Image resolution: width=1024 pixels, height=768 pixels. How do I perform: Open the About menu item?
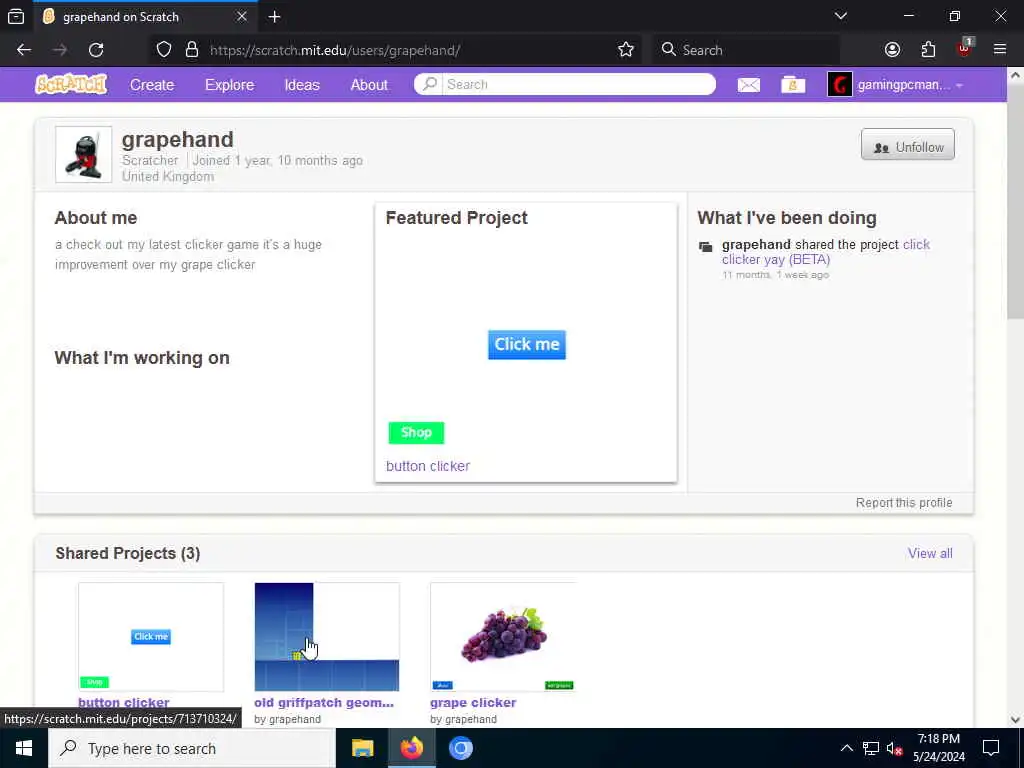click(x=369, y=85)
